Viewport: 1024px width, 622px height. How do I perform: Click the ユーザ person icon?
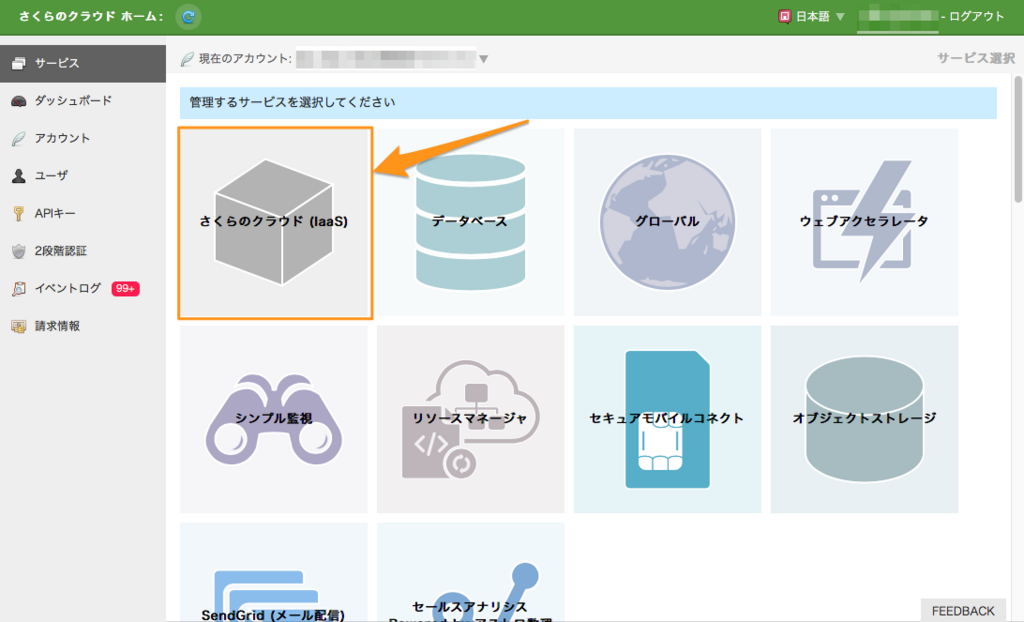click(x=19, y=176)
